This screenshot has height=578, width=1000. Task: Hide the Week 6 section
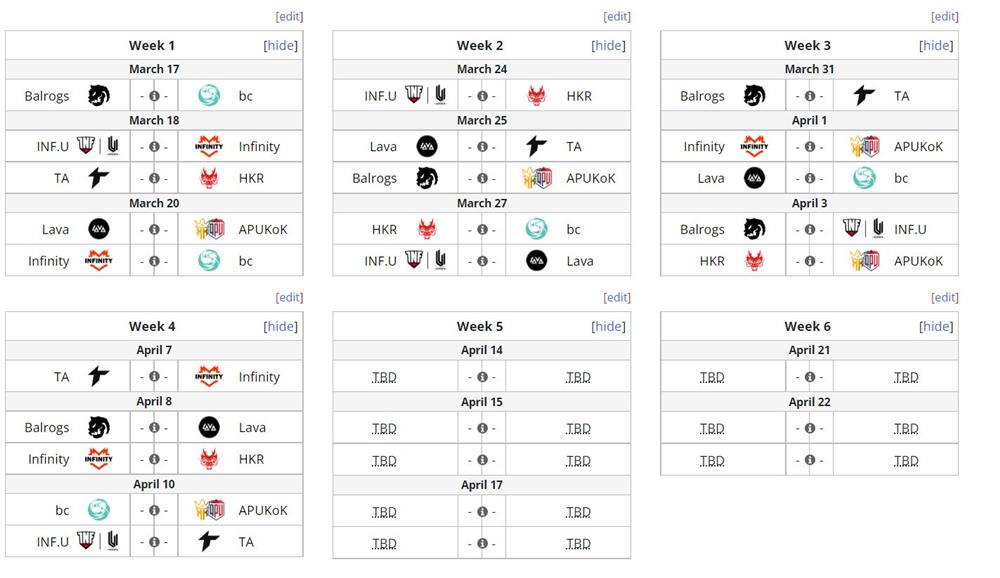936,326
